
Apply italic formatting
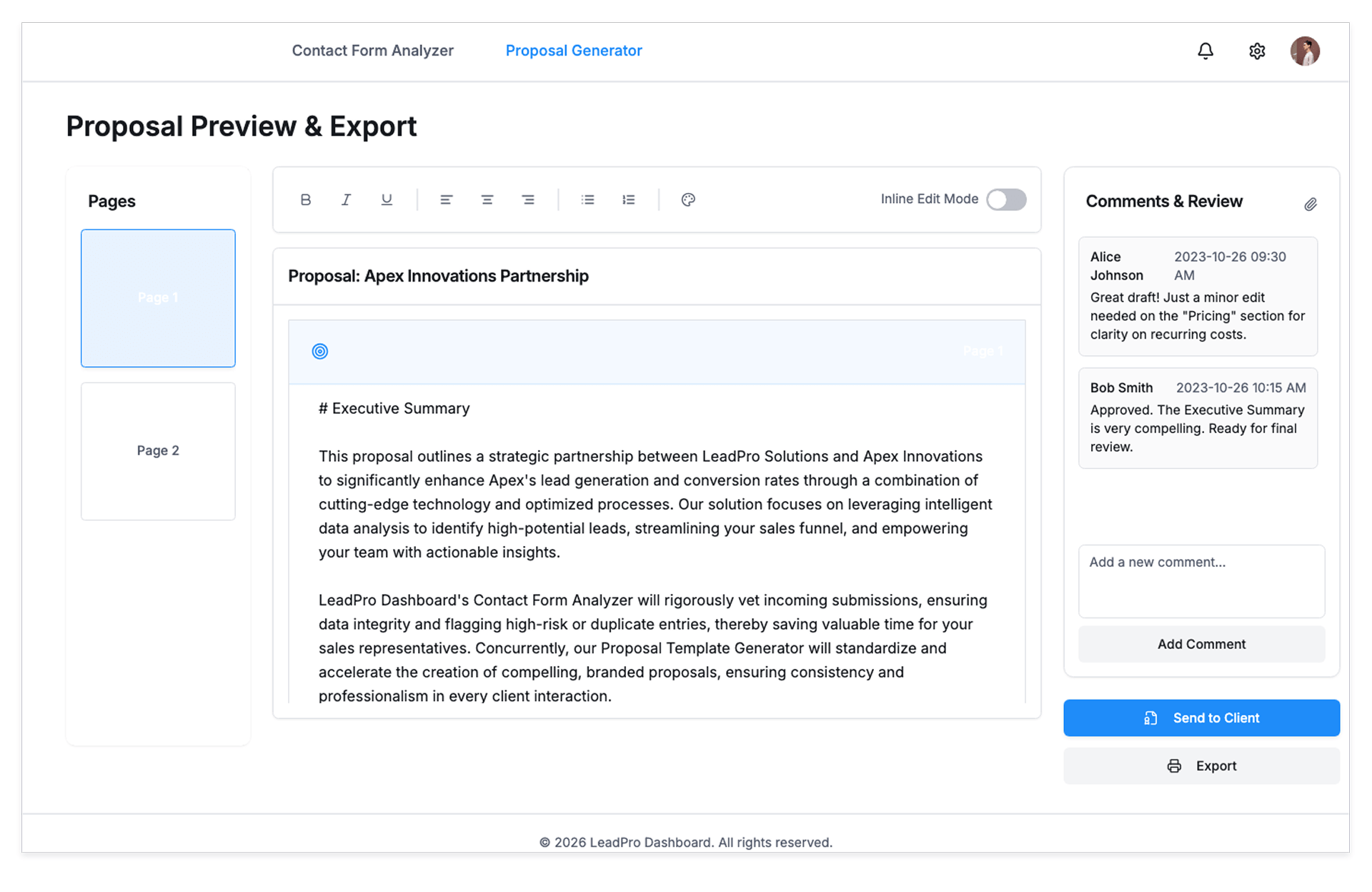coord(346,199)
